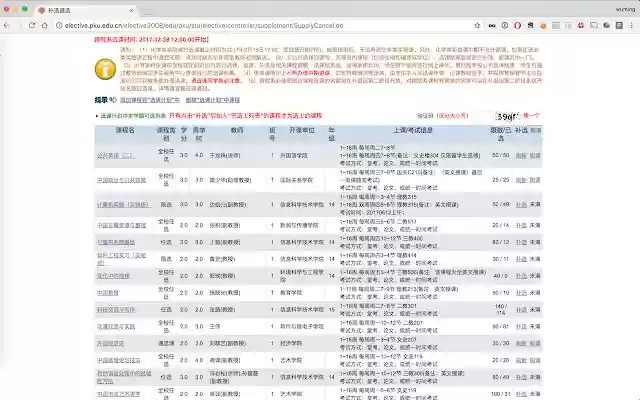Click 刷新 for 公共英语(二) row
Viewport: 640px width, 400px height.
pos(520,155)
